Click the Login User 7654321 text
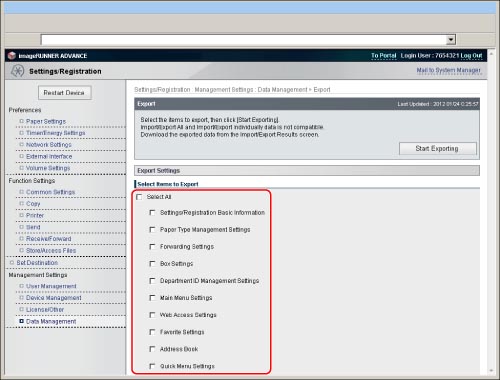Image resolution: width=500 pixels, height=380 pixels. 430,56
